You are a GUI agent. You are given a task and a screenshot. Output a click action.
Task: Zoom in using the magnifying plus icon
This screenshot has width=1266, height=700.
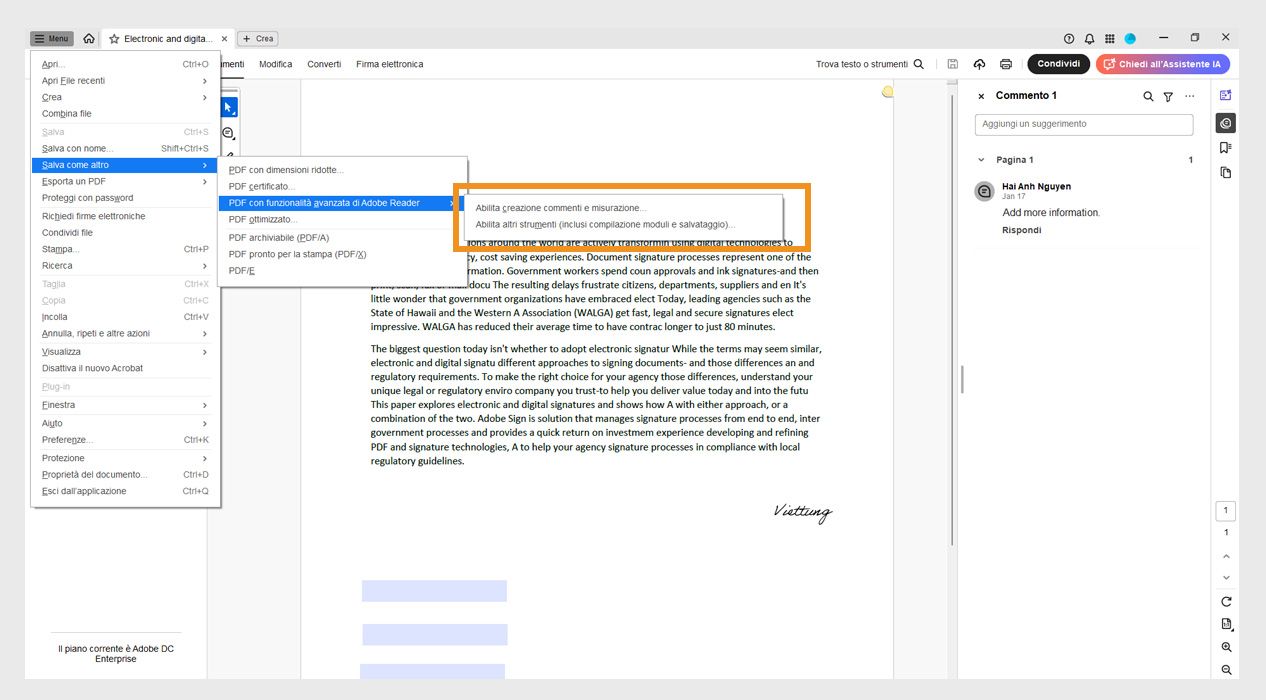pos(1226,646)
